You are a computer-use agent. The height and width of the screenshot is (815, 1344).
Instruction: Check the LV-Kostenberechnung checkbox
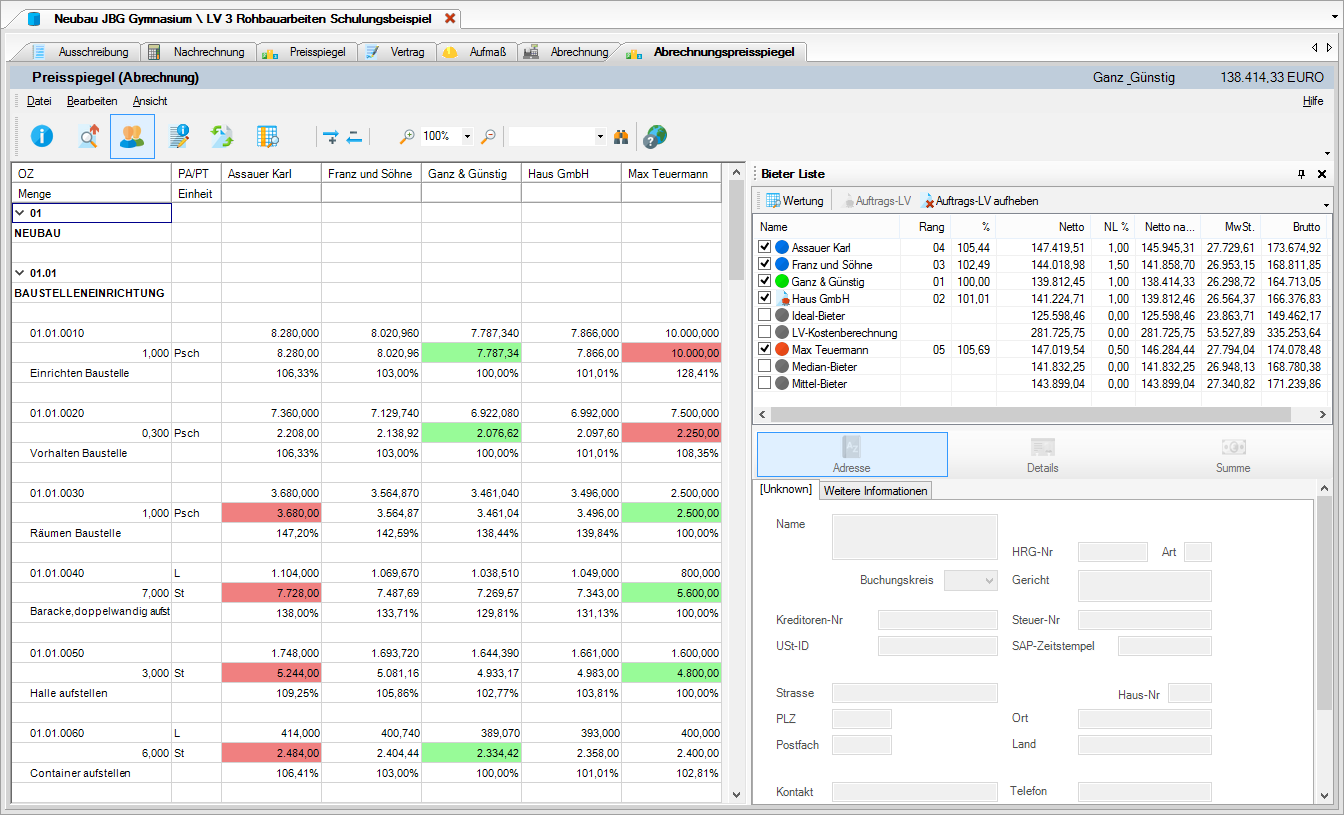pos(765,332)
